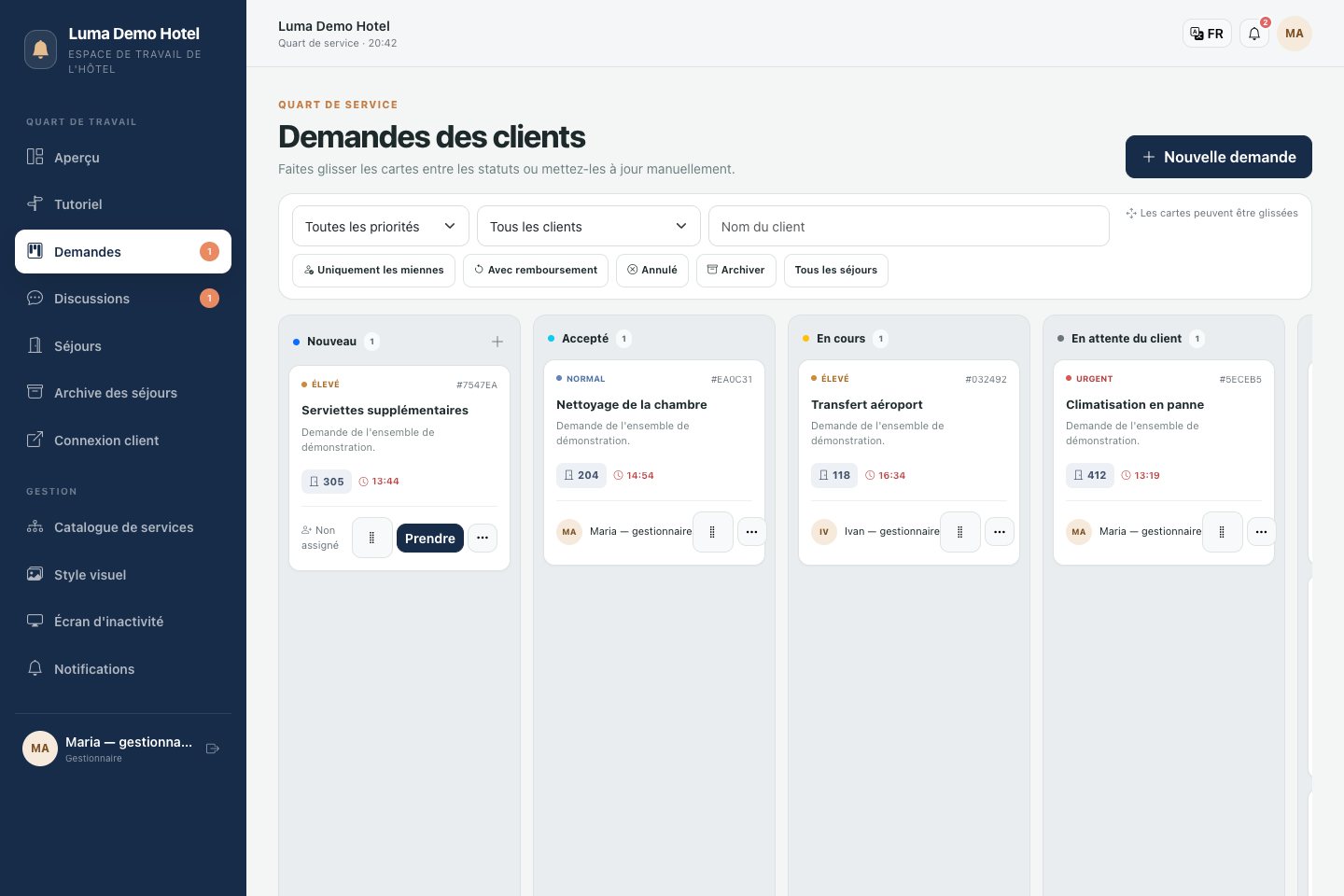Open more options on the Climatisation en panne card

tap(1262, 532)
